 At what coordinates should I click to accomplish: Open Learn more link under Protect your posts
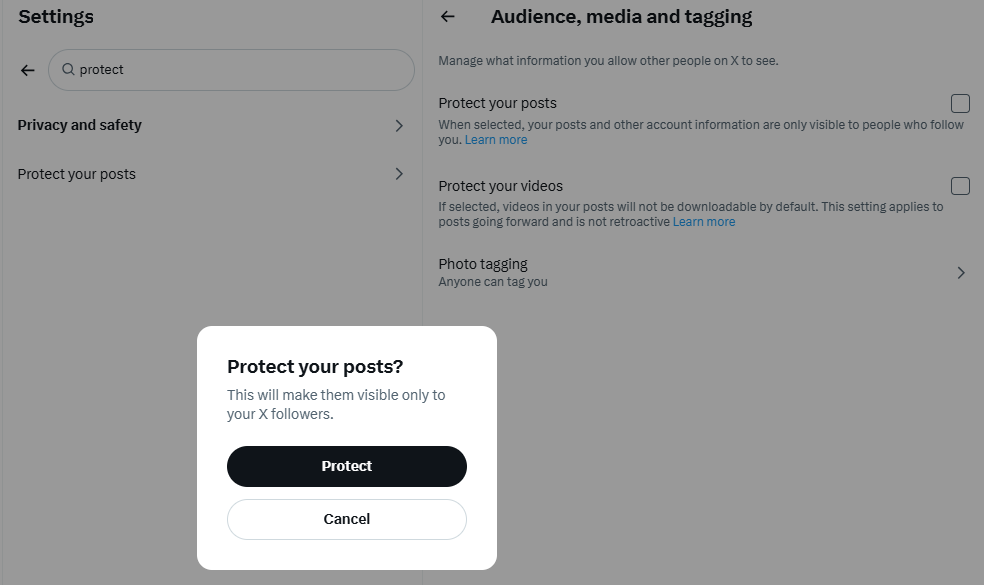[x=496, y=140]
